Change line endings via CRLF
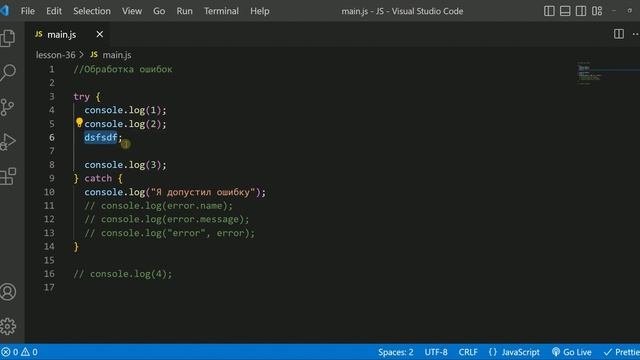Image resolution: width=640 pixels, height=360 pixels. point(468,352)
